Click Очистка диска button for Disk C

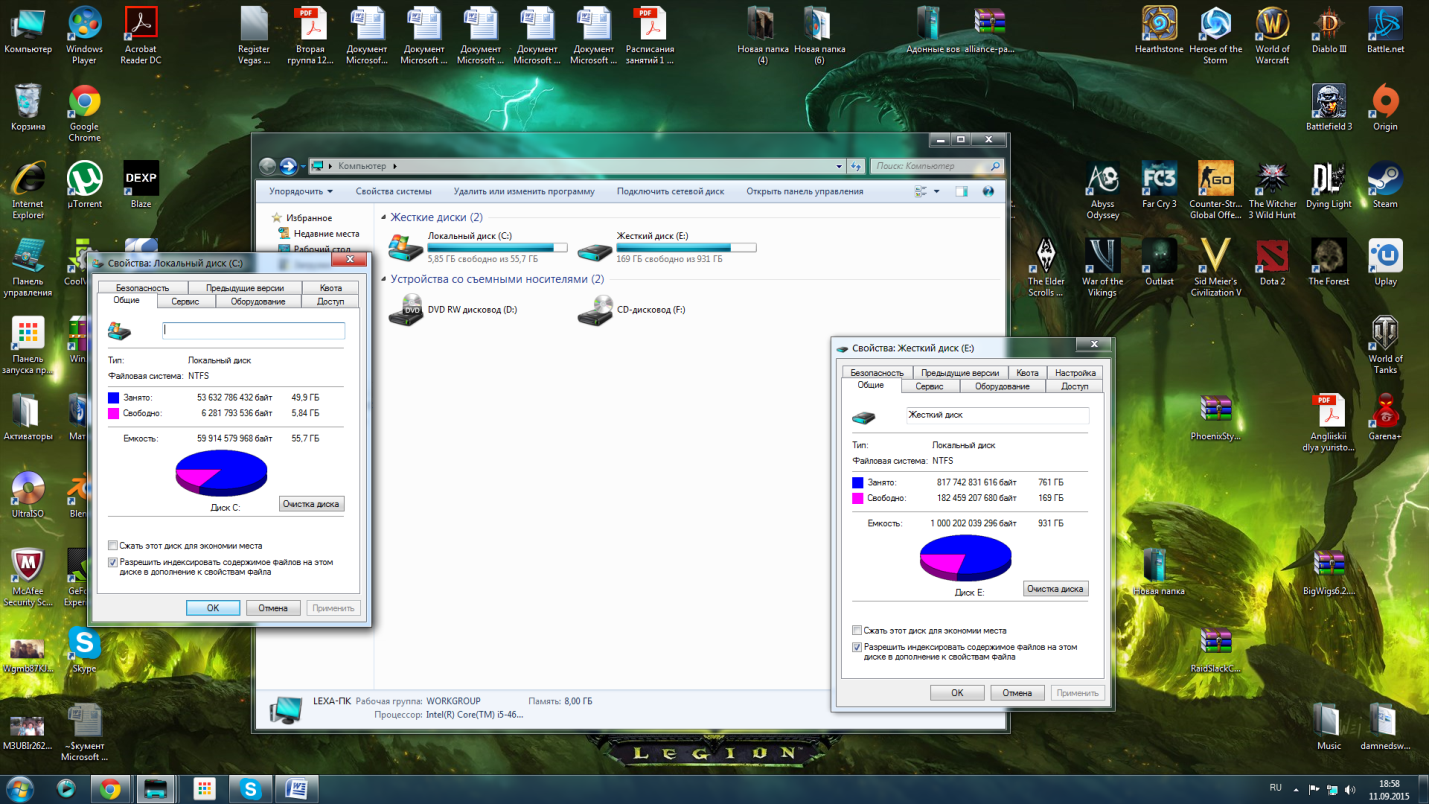pos(312,504)
